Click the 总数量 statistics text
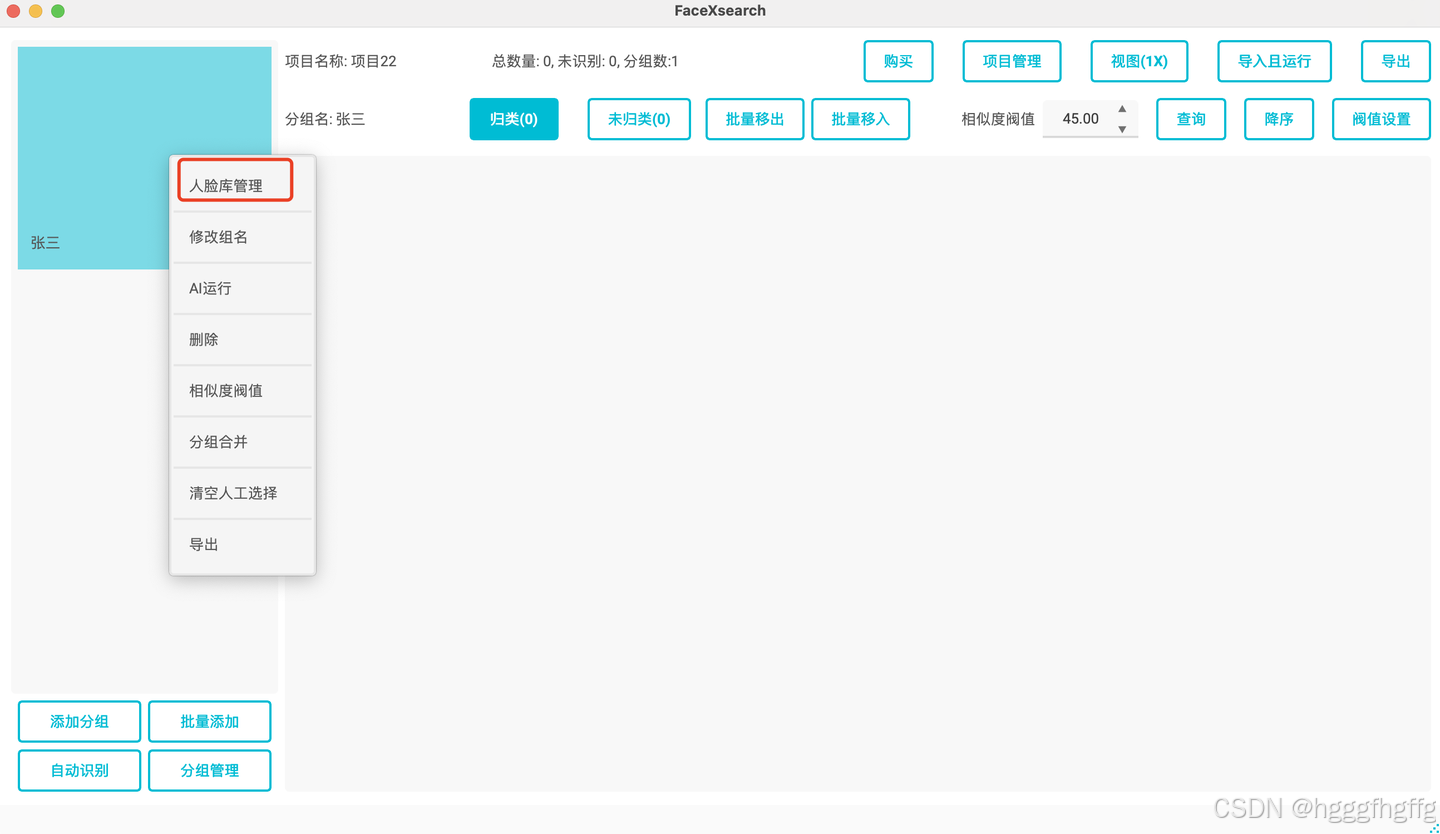The width and height of the screenshot is (1440, 834). [x=585, y=61]
